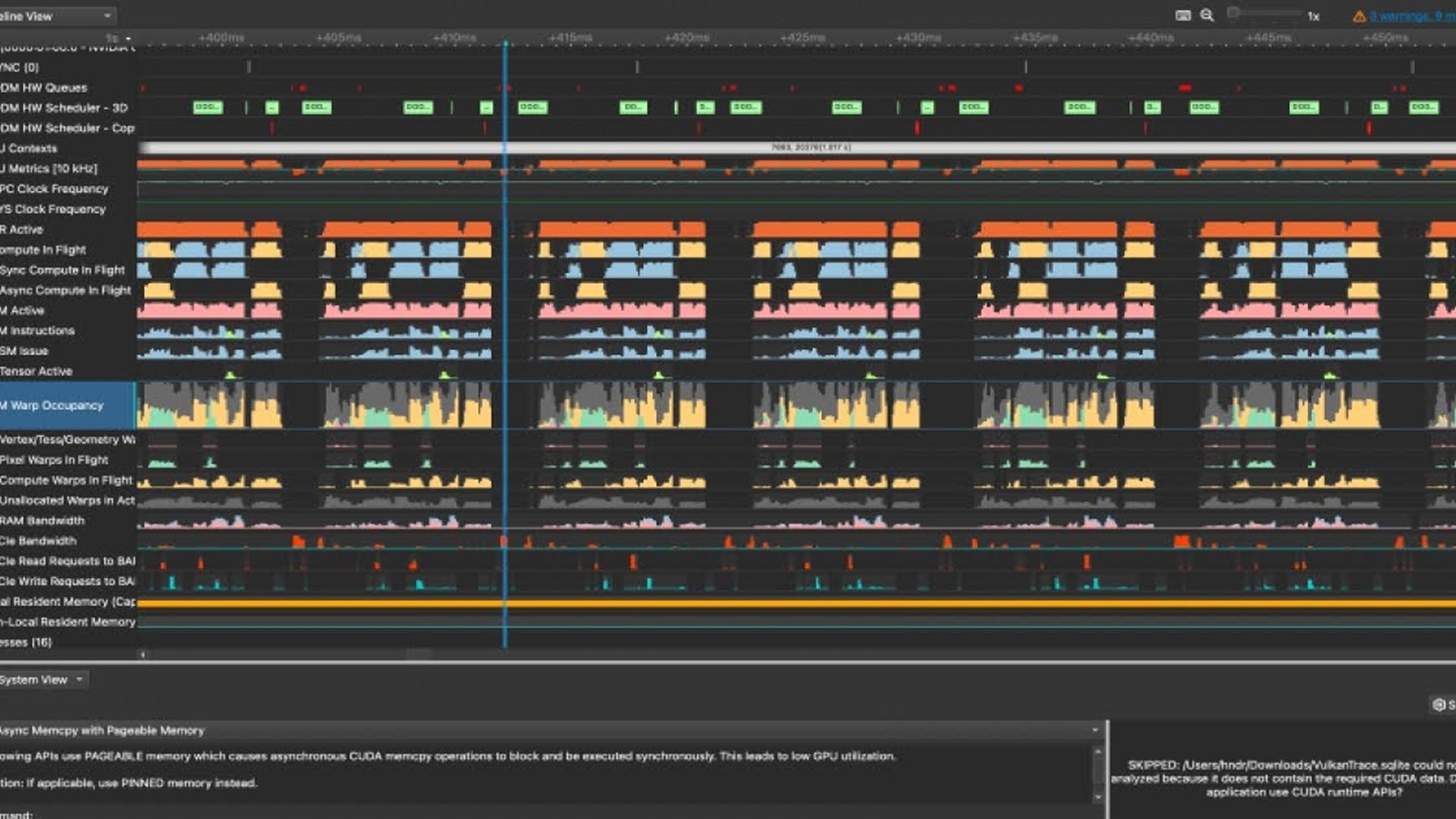The image size is (1456, 819).
Task: Click the screenshot preview icon near the zoom controls
Action: tap(1183, 15)
